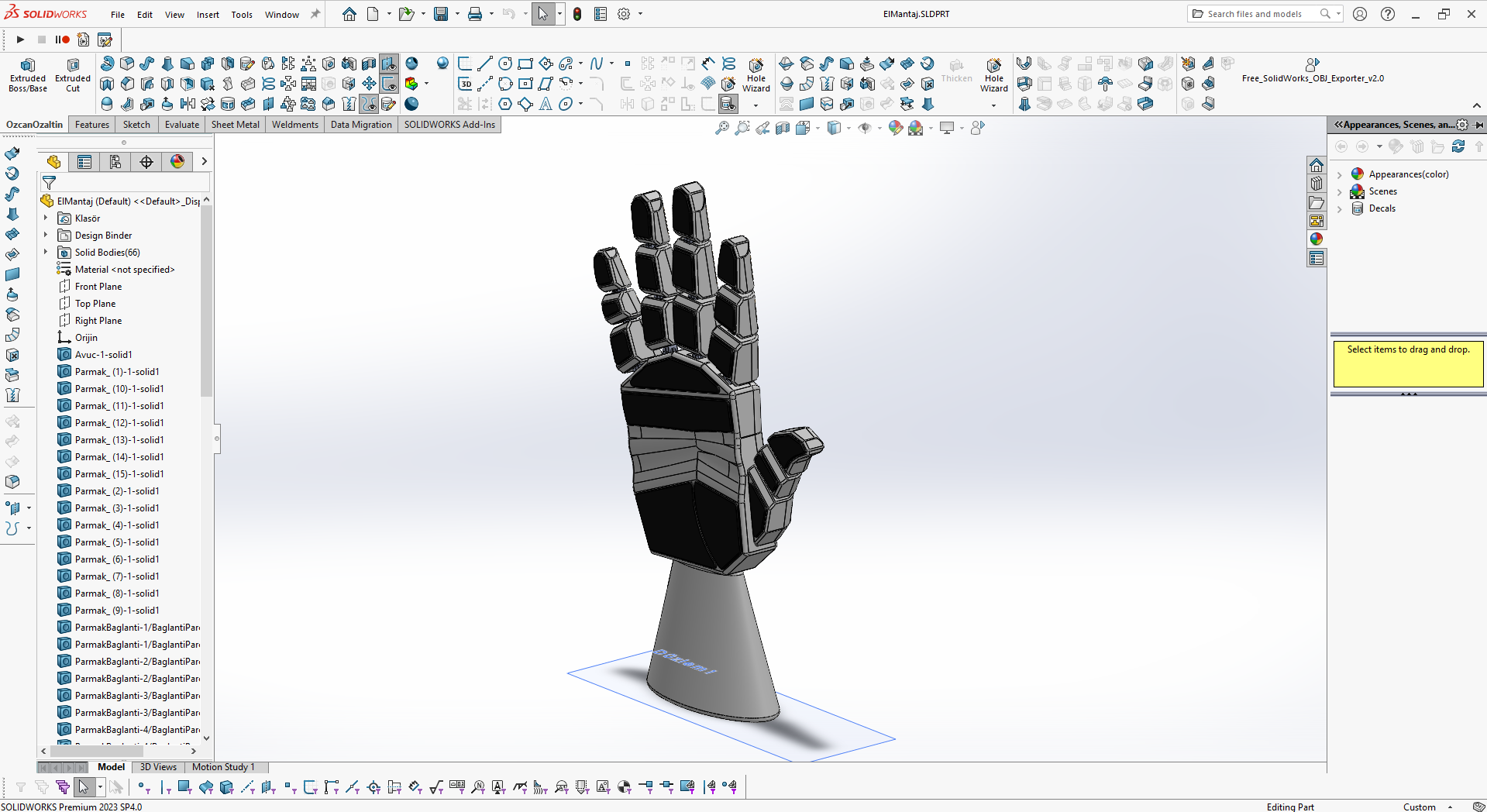Click the Free_SolidWorks_OBJ_Exporter macro button
The image size is (1487, 812).
[1313, 71]
